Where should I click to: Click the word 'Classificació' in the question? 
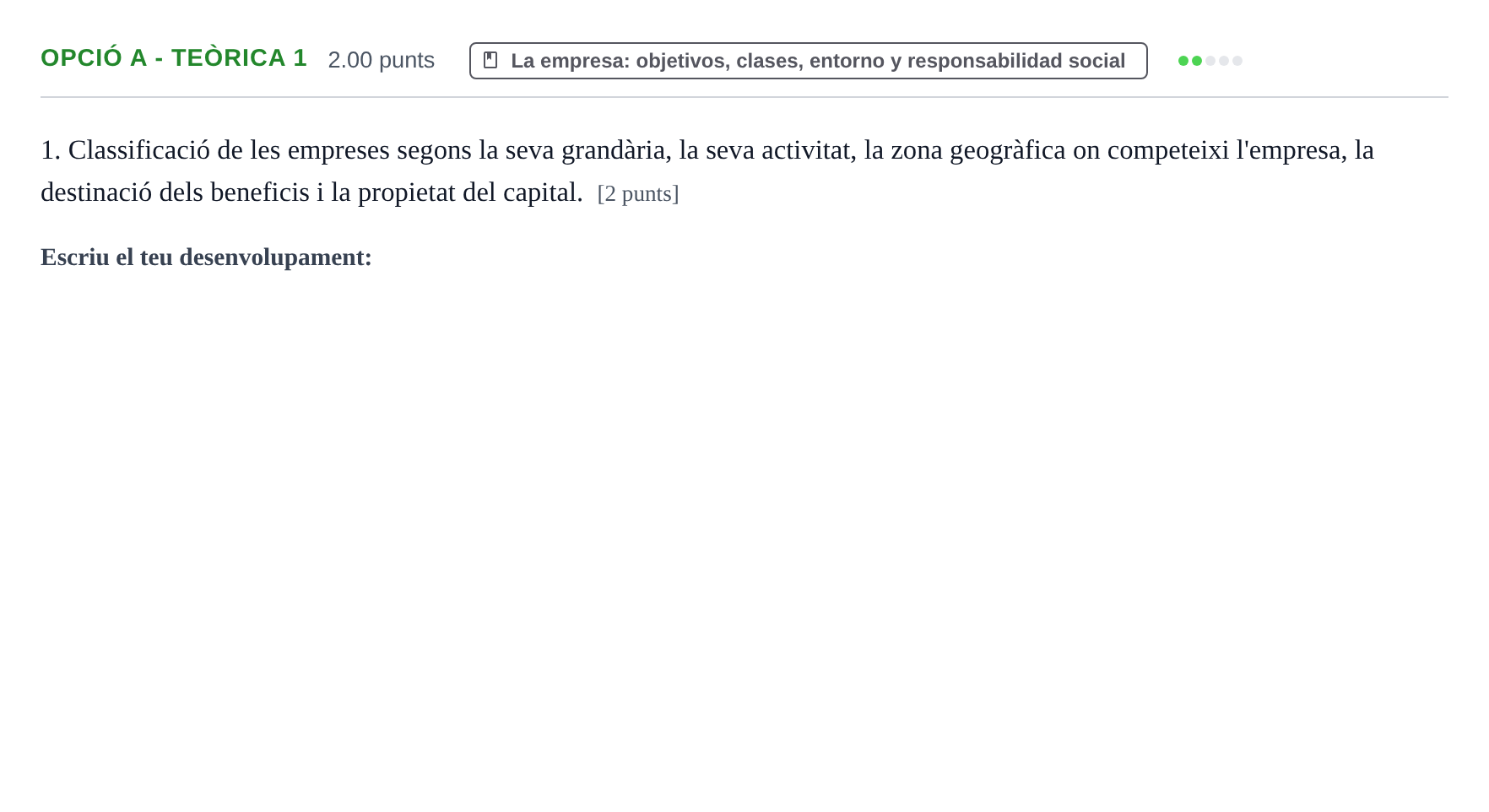click(139, 150)
